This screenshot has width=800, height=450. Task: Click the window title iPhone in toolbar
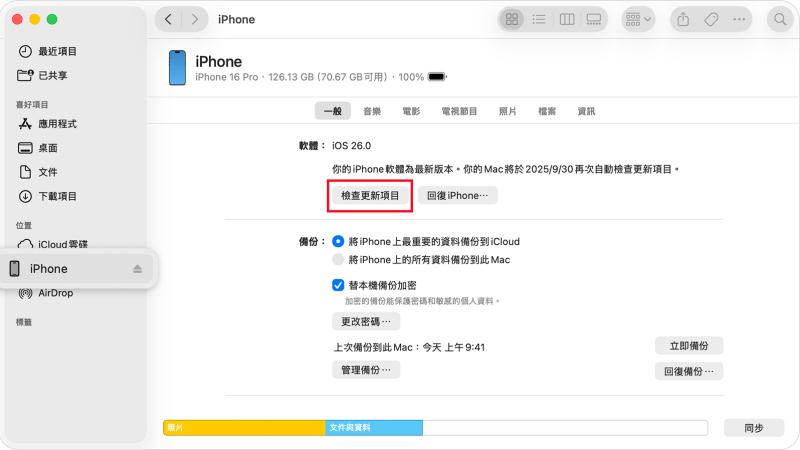tap(236, 19)
